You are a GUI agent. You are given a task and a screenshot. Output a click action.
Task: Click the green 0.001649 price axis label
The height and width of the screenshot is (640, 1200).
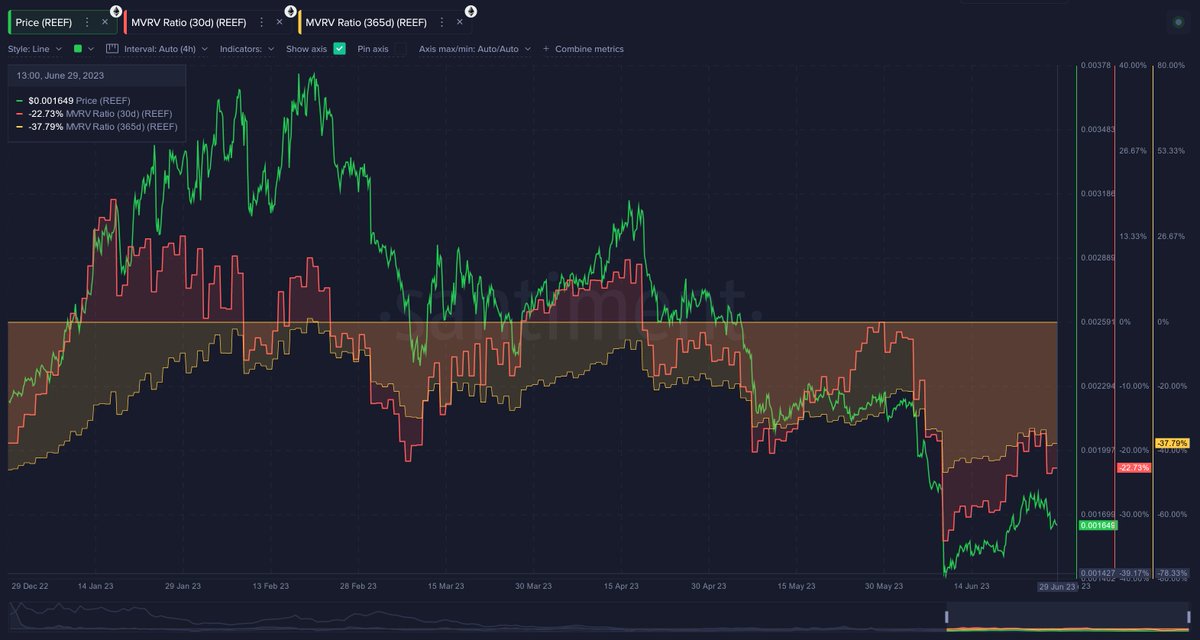tap(1098, 525)
